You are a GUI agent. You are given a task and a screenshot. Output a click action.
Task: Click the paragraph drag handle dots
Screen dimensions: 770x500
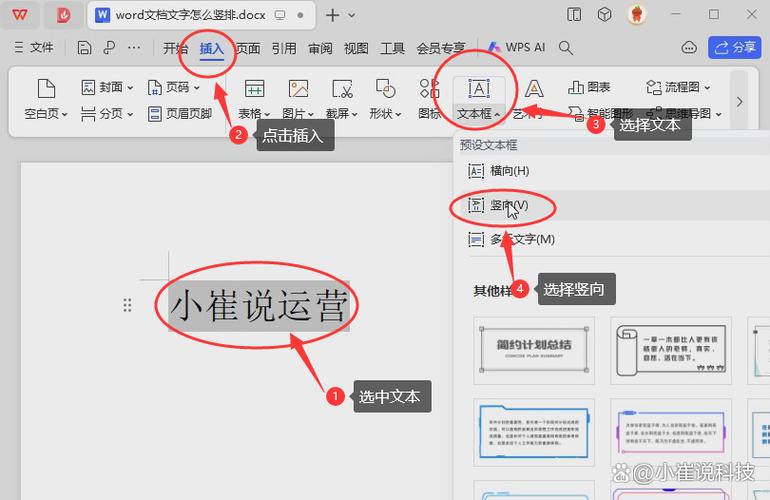click(127, 305)
